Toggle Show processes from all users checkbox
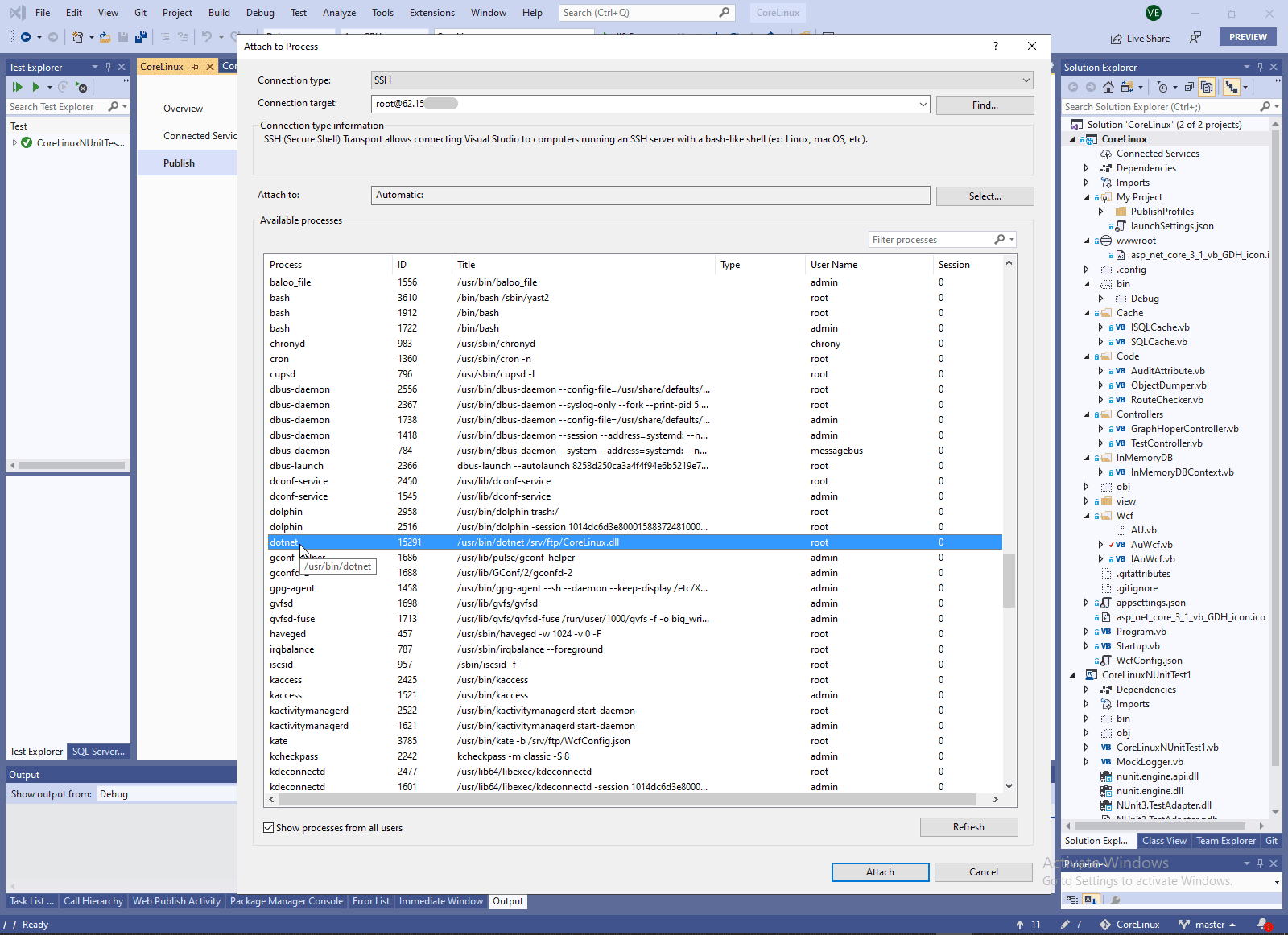The width and height of the screenshot is (1288, 935). 269,827
